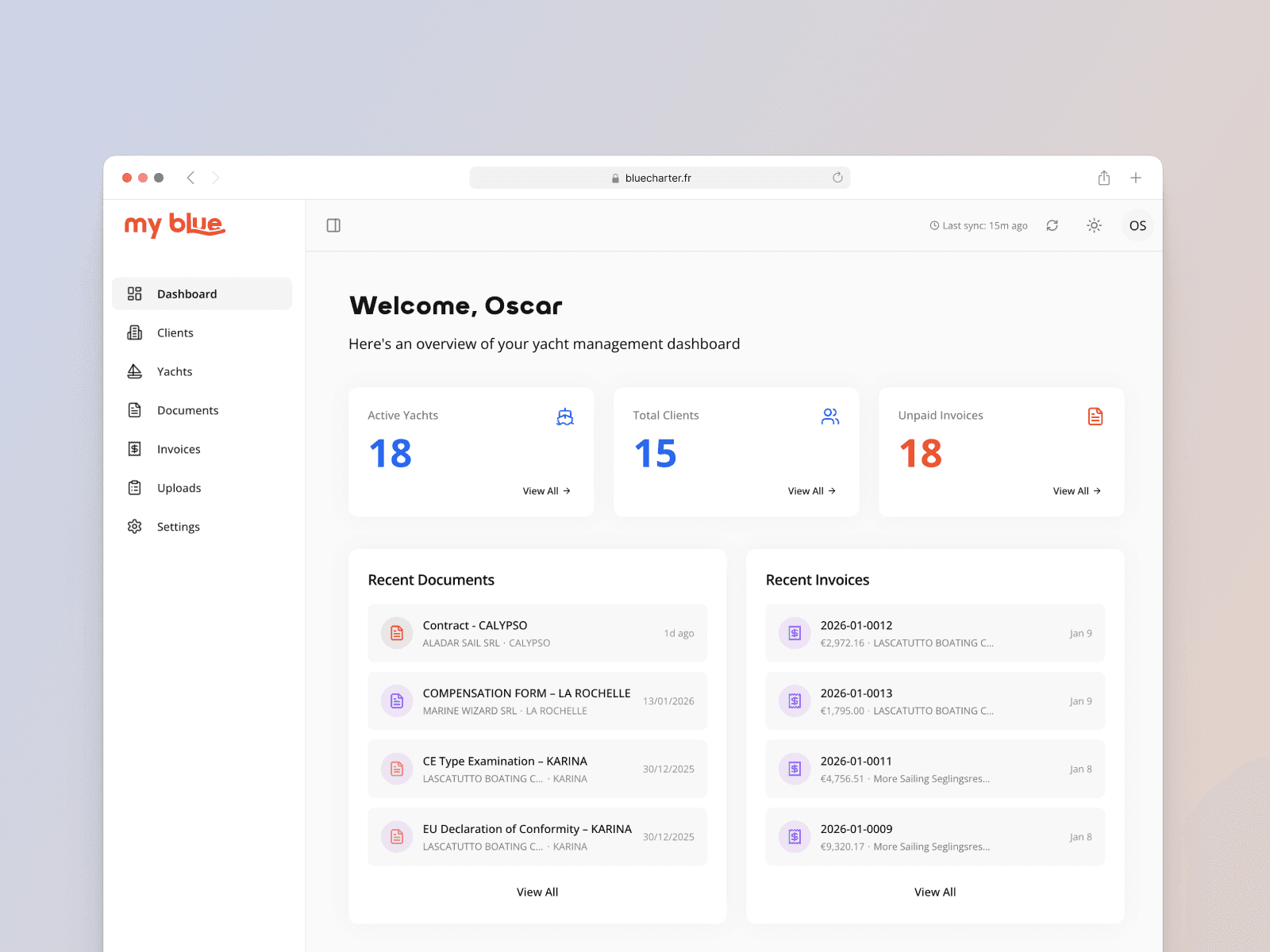View all Total Clients

click(x=811, y=491)
